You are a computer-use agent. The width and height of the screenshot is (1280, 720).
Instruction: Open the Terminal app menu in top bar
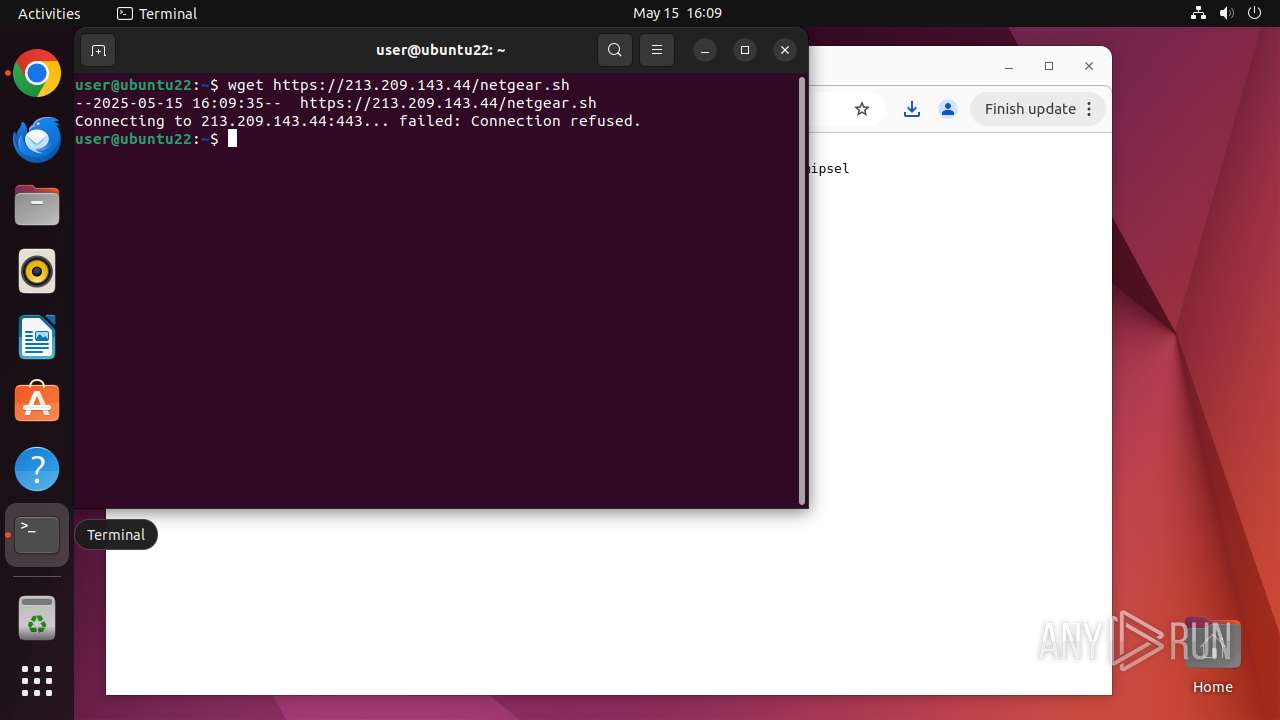coord(157,13)
